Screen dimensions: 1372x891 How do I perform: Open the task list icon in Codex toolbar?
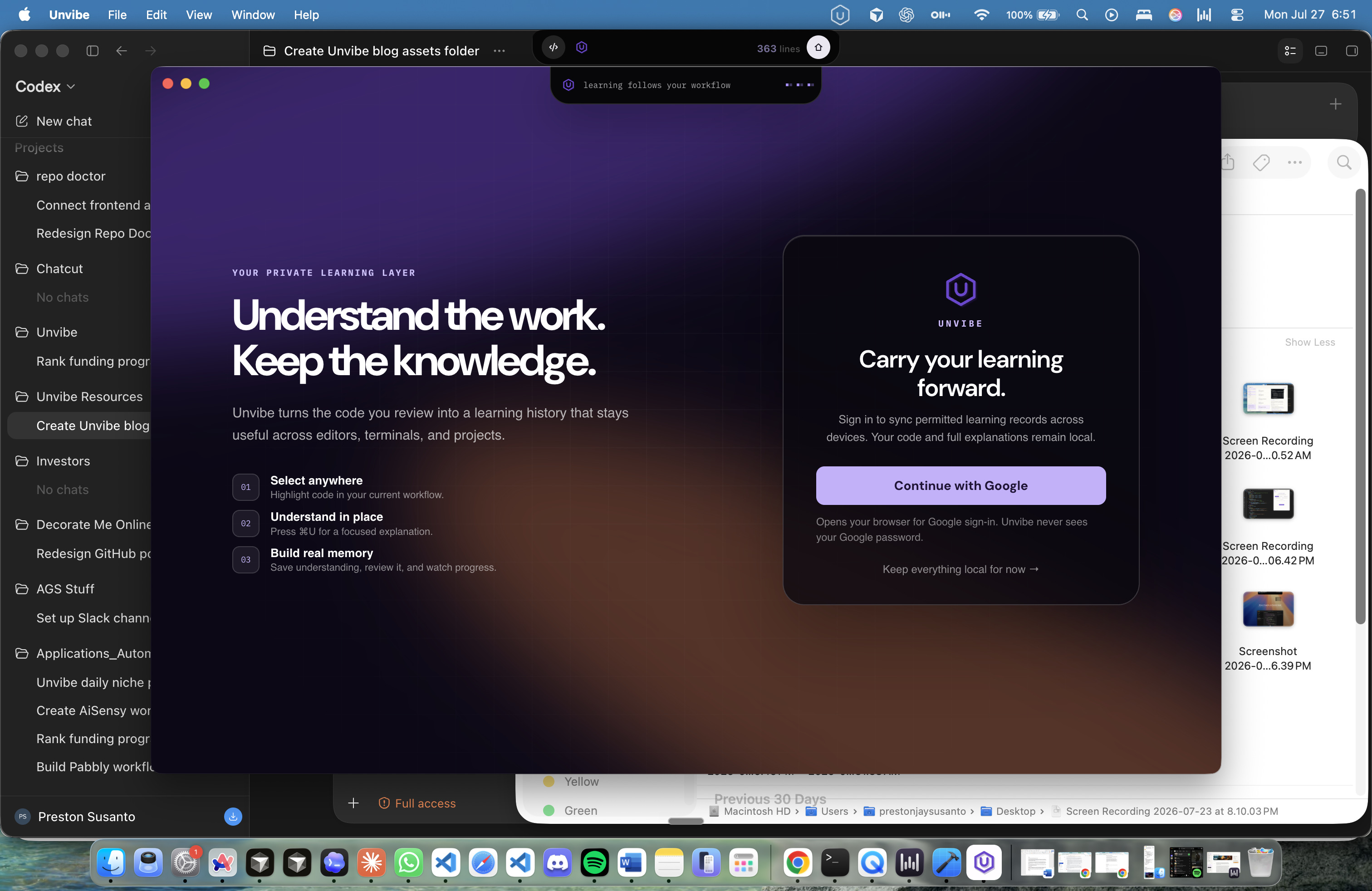tap(1290, 51)
